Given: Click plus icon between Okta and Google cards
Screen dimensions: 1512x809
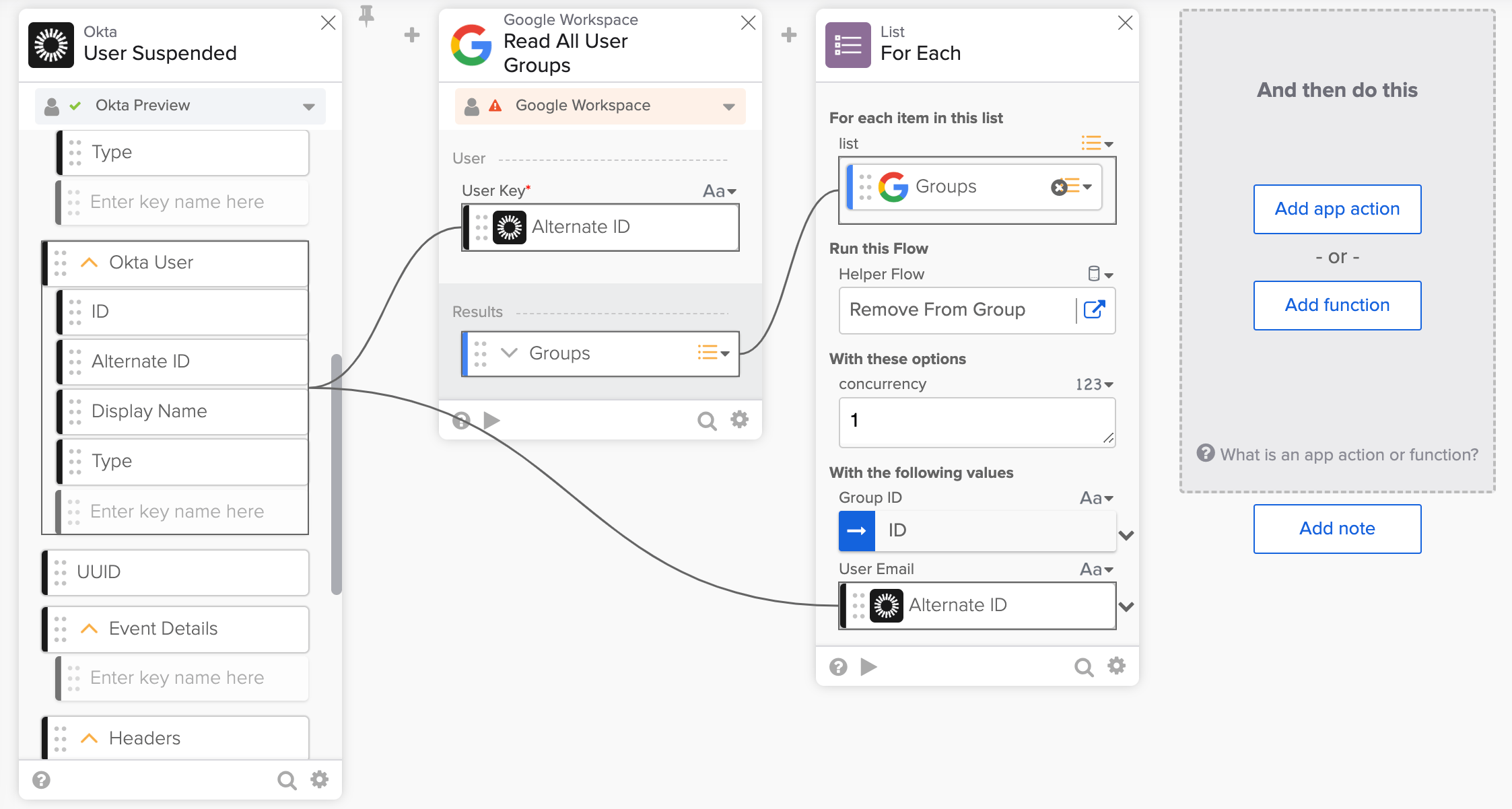Looking at the screenshot, I should (x=412, y=35).
